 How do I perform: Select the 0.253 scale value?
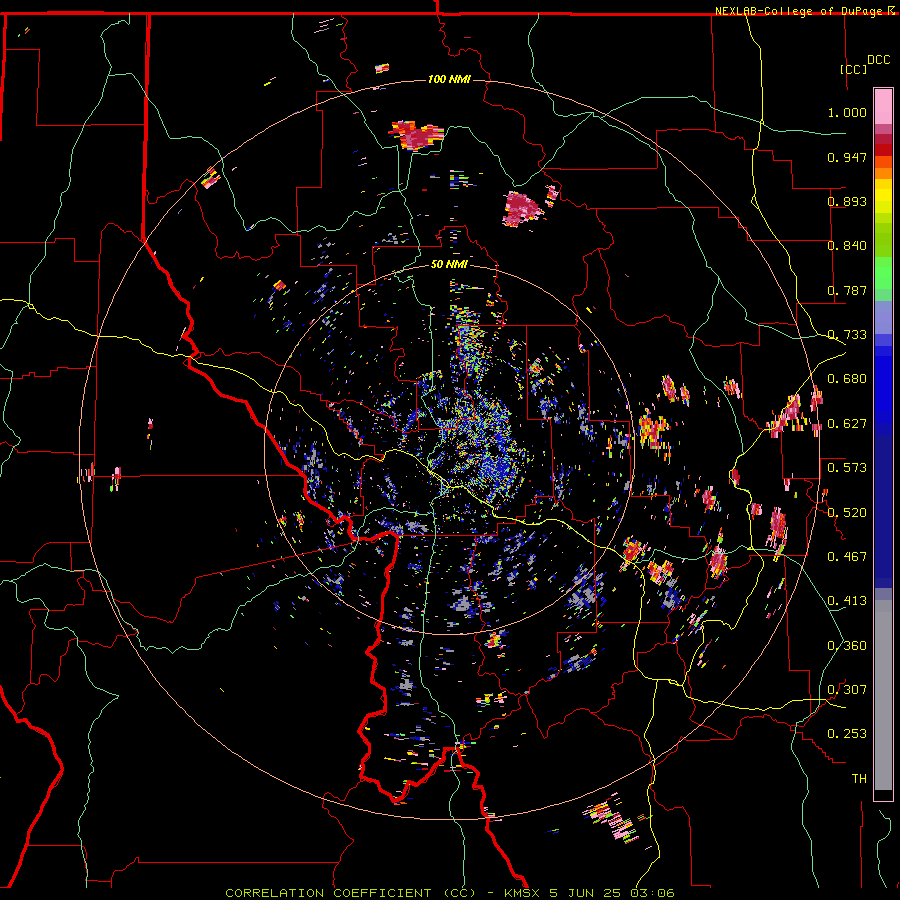click(847, 734)
